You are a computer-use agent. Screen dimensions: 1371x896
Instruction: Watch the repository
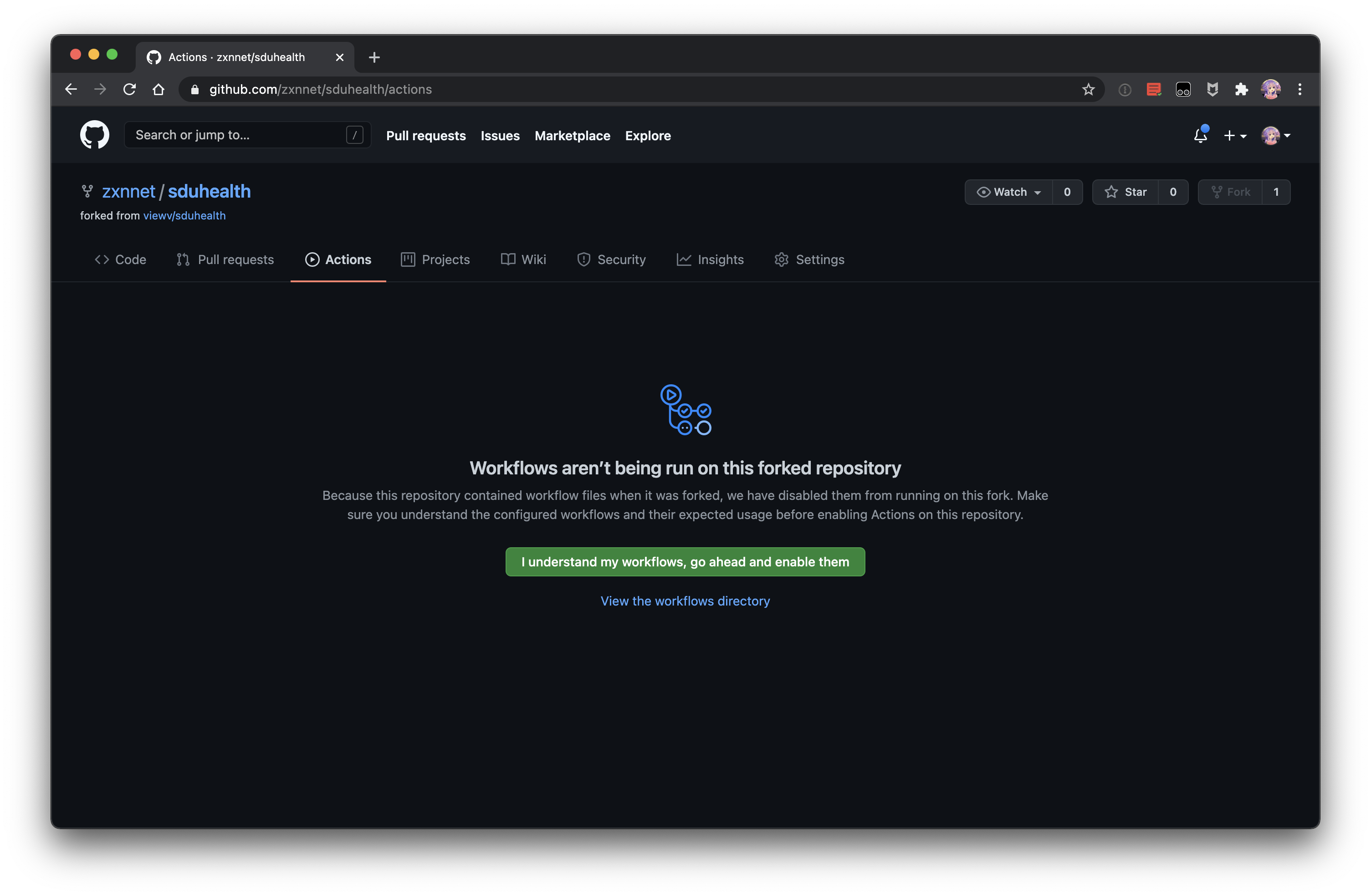pos(1005,192)
